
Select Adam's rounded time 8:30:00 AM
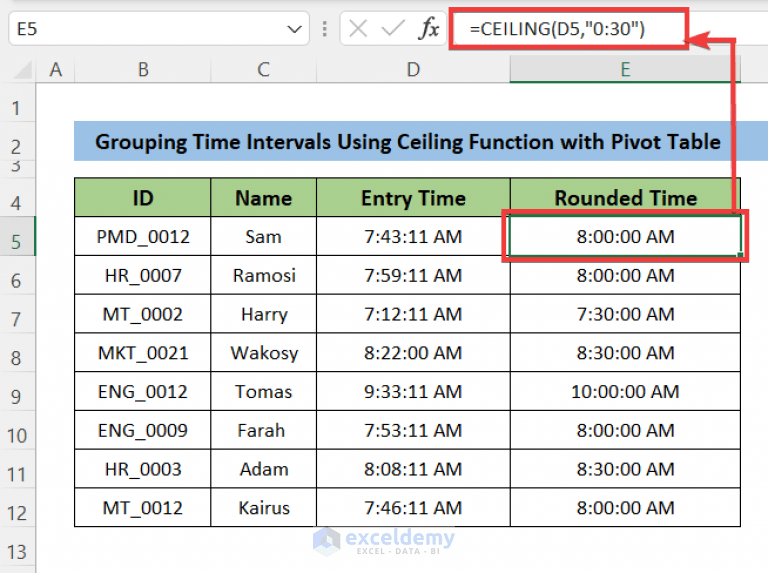tap(625, 469)
